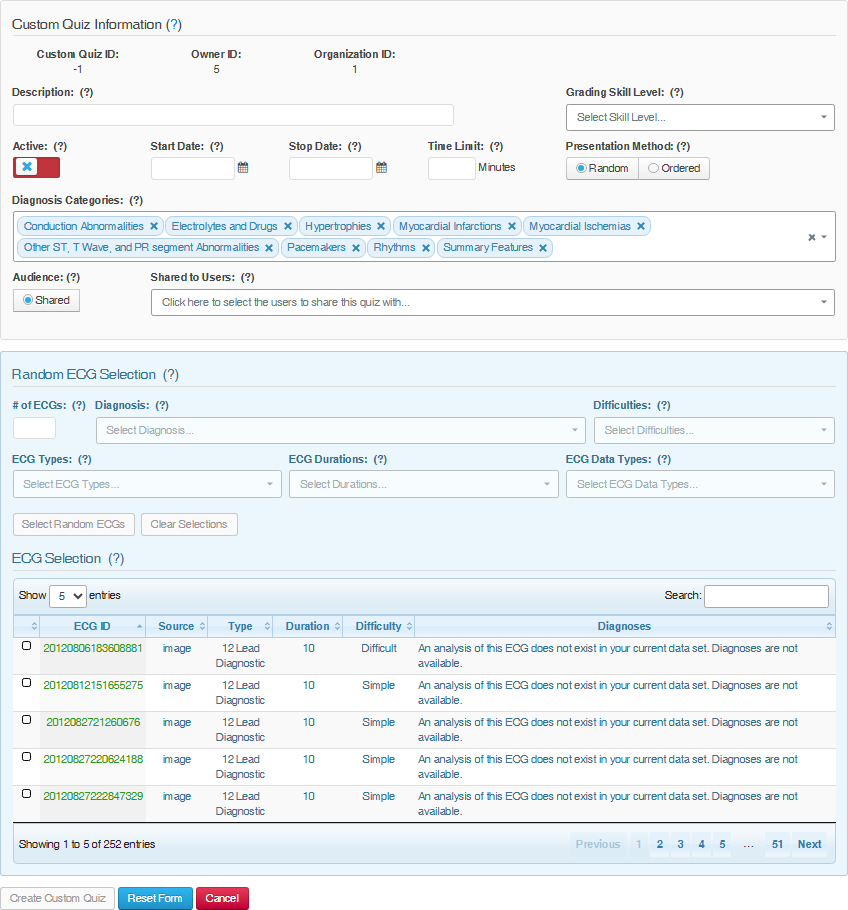
Task: Sort table by Difficulty column
Action: [378, 626]
